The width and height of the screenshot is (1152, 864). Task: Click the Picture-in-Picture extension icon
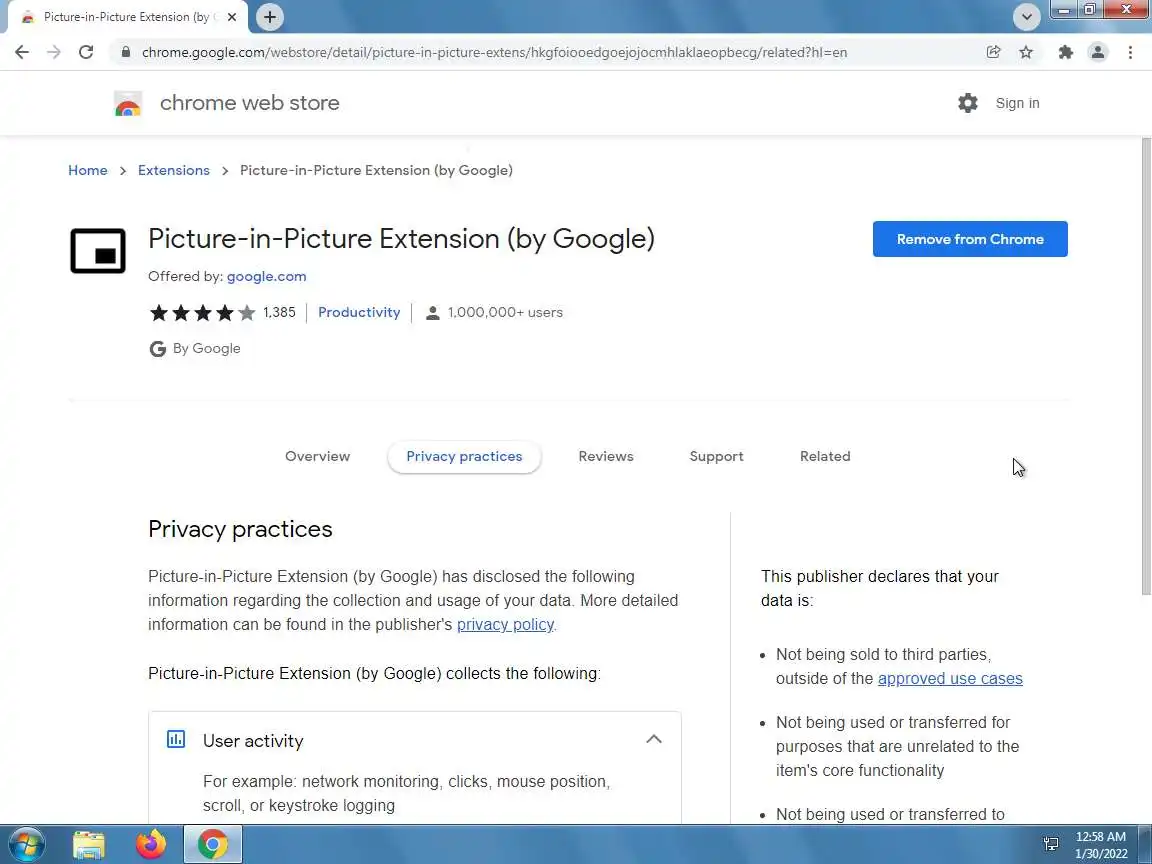[x=98, y=251]
